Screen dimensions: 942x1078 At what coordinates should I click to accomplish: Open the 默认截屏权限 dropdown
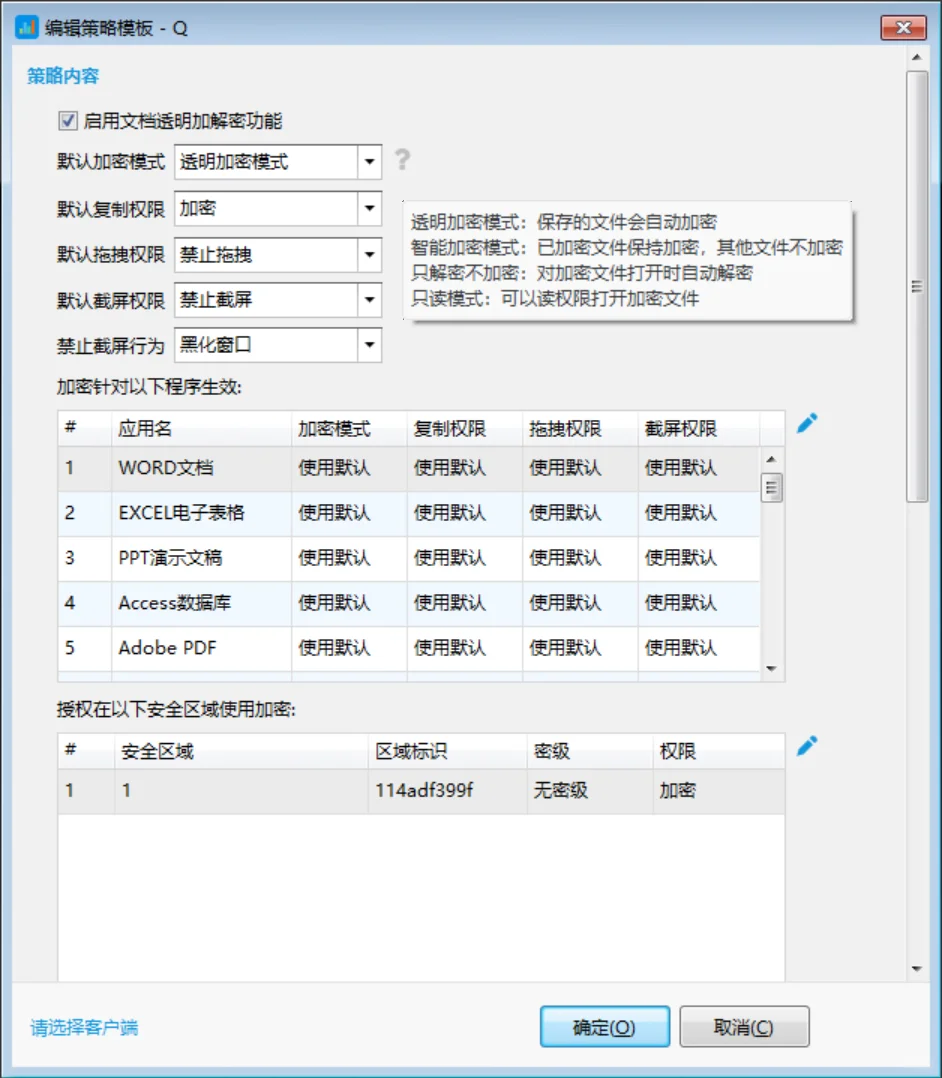tap(368, 301)
